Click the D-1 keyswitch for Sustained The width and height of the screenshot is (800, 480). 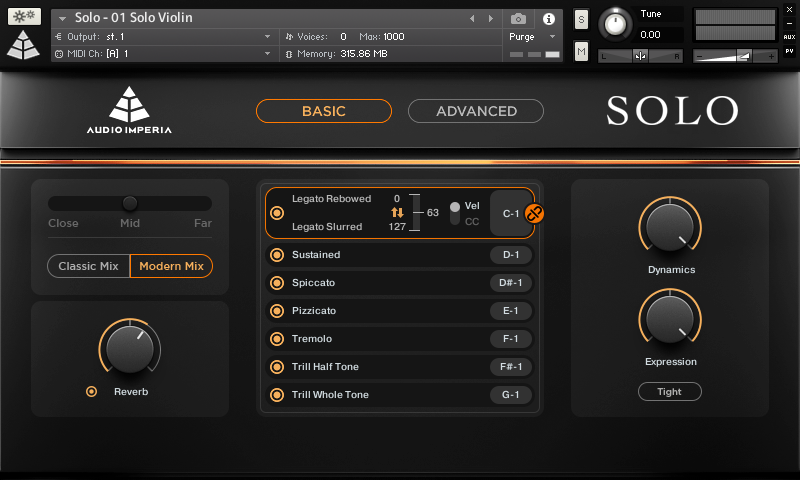tap(511, 255)
